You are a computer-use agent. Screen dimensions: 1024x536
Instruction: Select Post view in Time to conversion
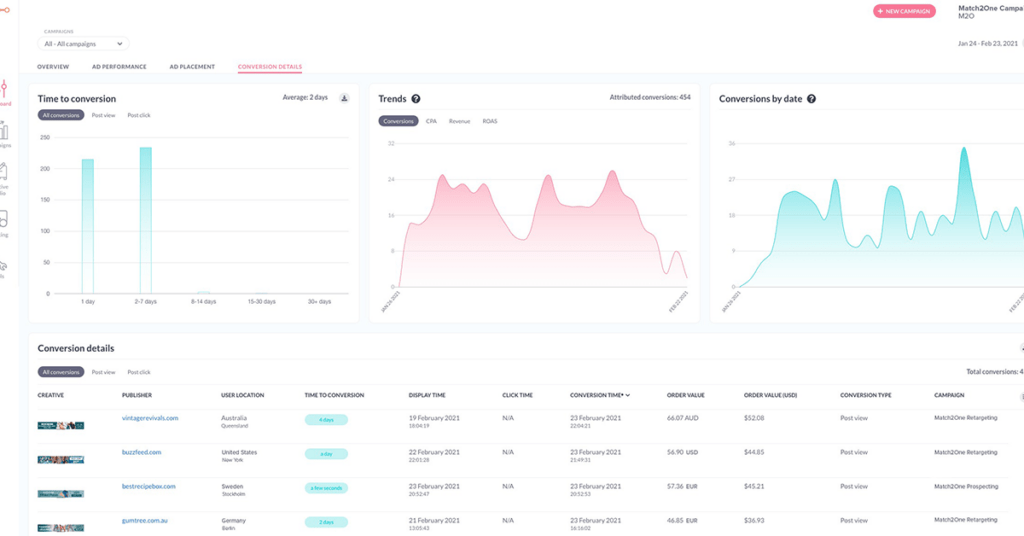103,115
